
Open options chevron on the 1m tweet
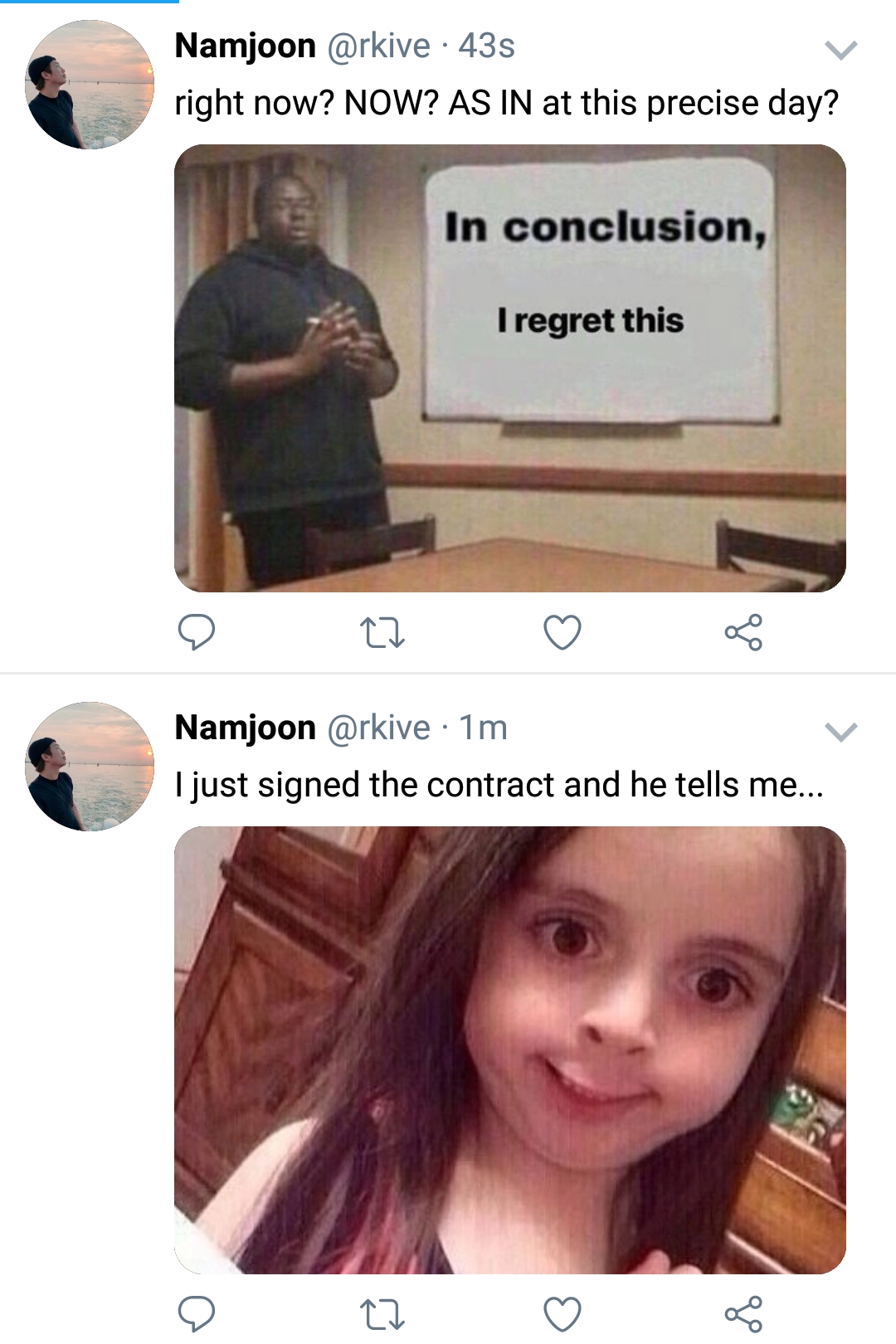click(x=840, y=733)
